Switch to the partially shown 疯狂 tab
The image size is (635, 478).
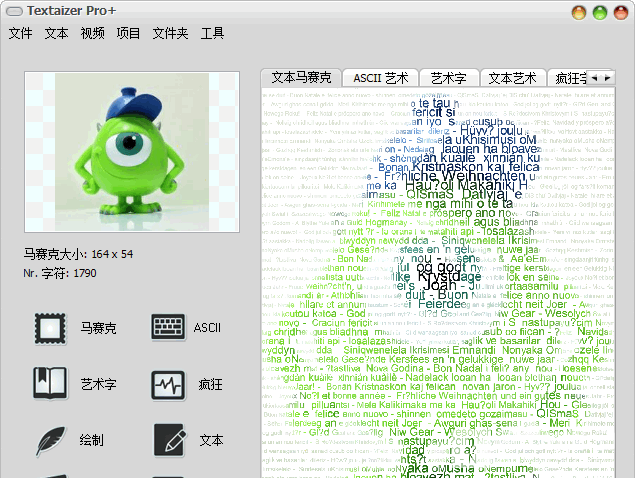pyautogui.click(x=568, y=78)
